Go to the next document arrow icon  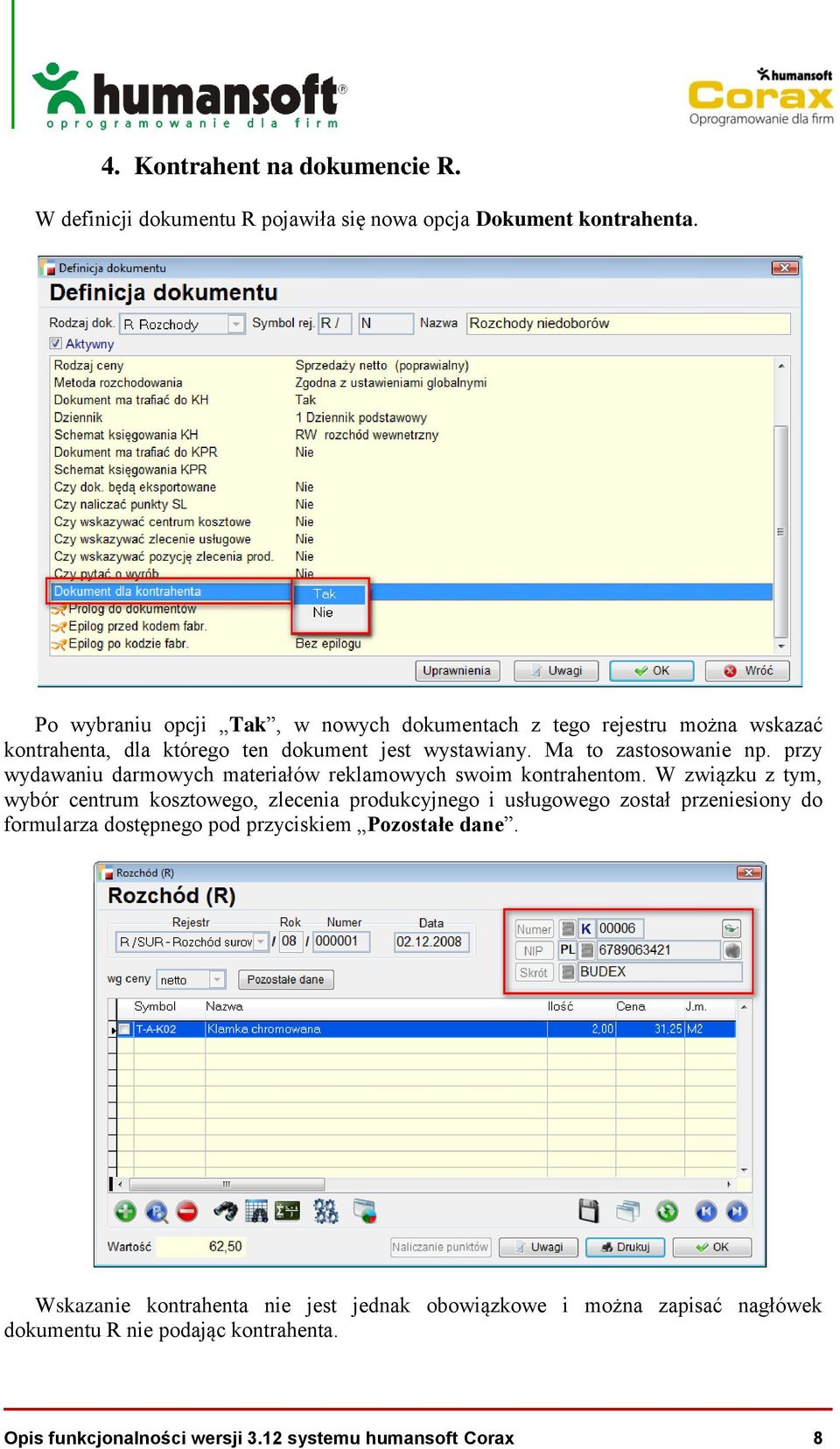[737, 1211]
